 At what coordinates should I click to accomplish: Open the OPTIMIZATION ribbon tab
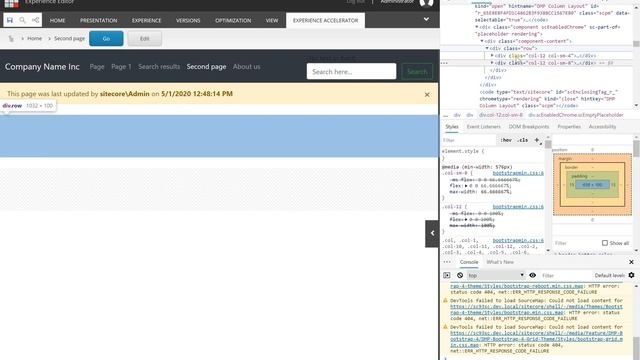tap(233, 20)
